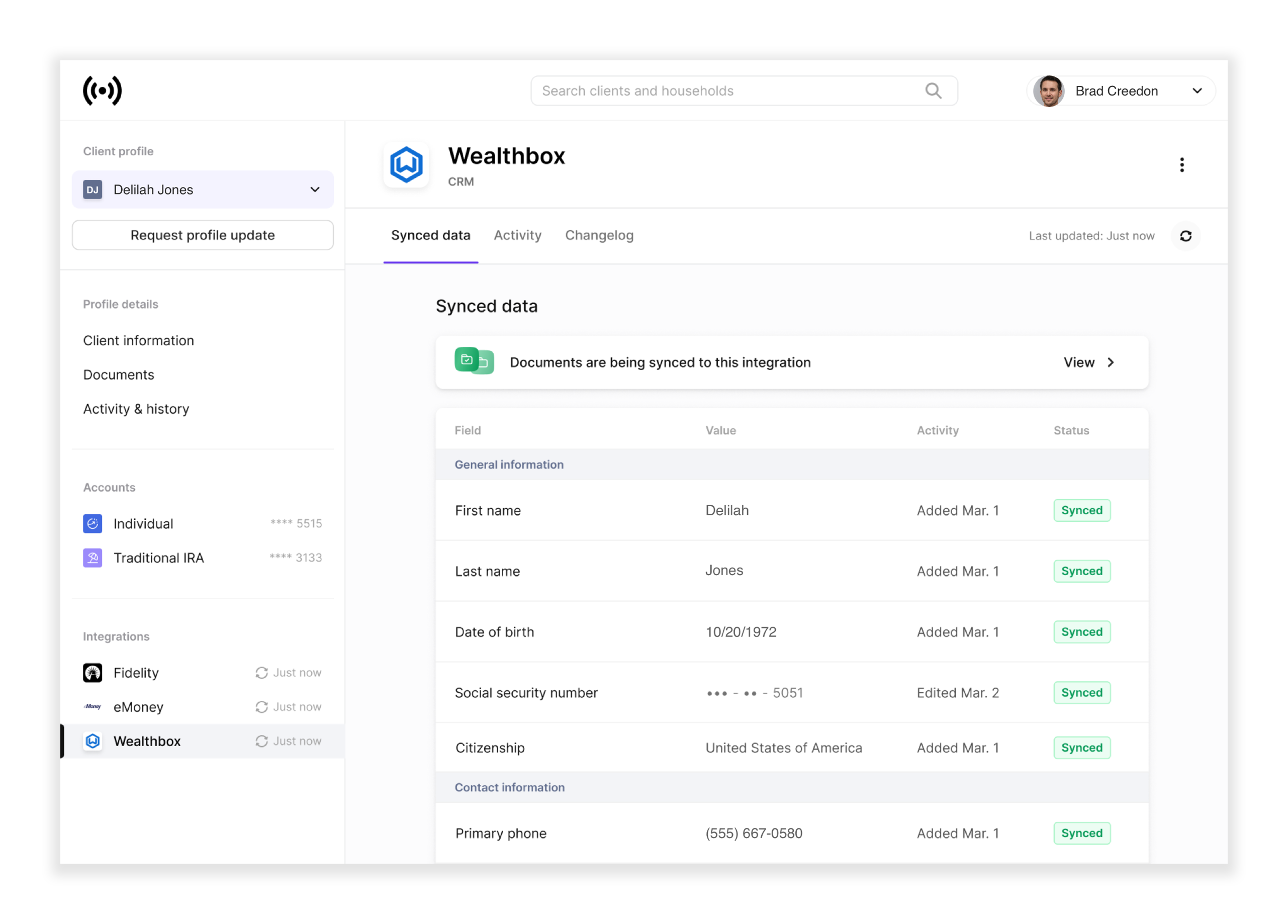Toggle the Synced status for First name
This screenshot has width=1288, height=924.
[x=1082, y=510]
